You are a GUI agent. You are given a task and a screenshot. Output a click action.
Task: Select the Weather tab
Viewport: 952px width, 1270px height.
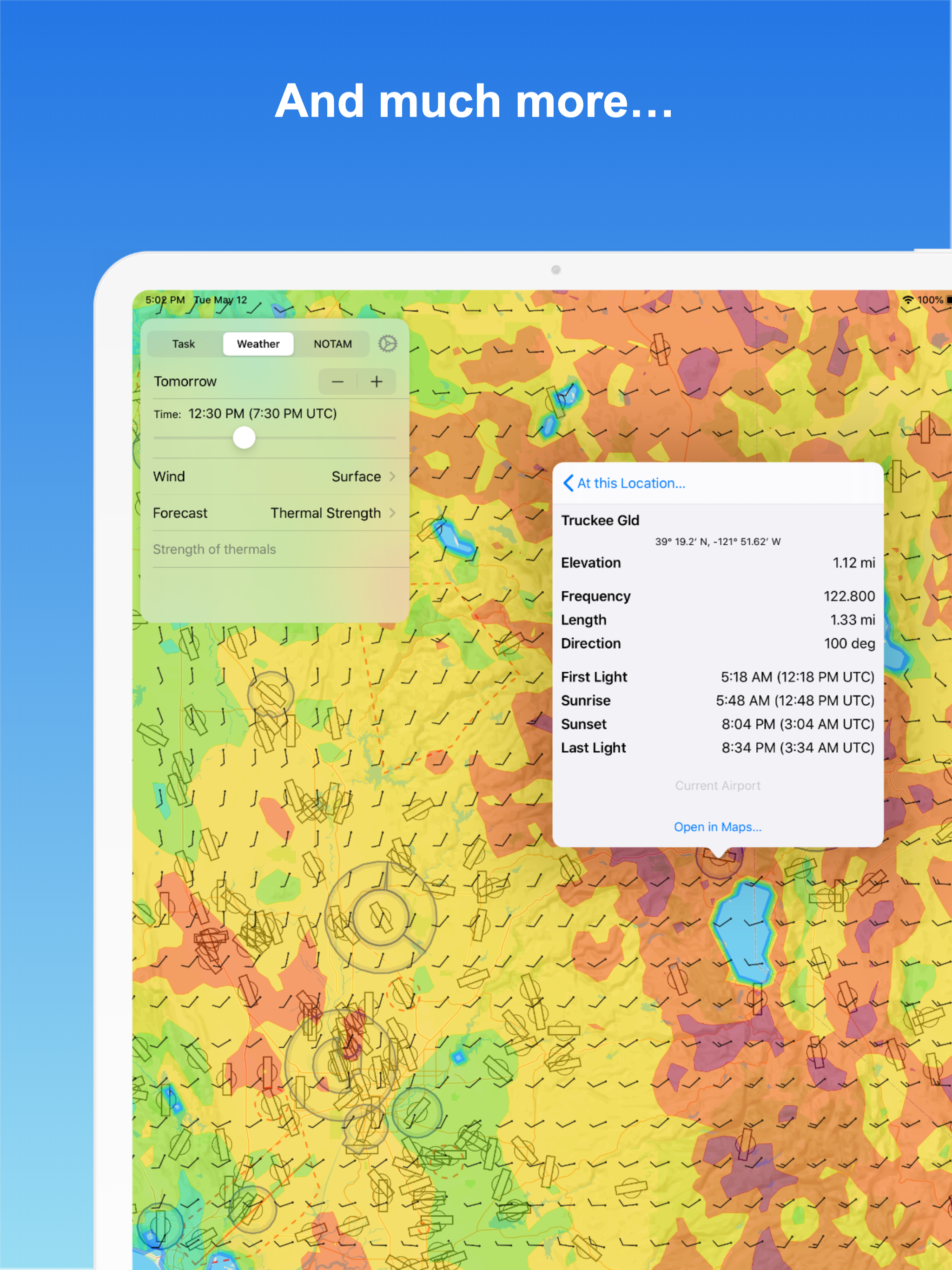[258, 344]
